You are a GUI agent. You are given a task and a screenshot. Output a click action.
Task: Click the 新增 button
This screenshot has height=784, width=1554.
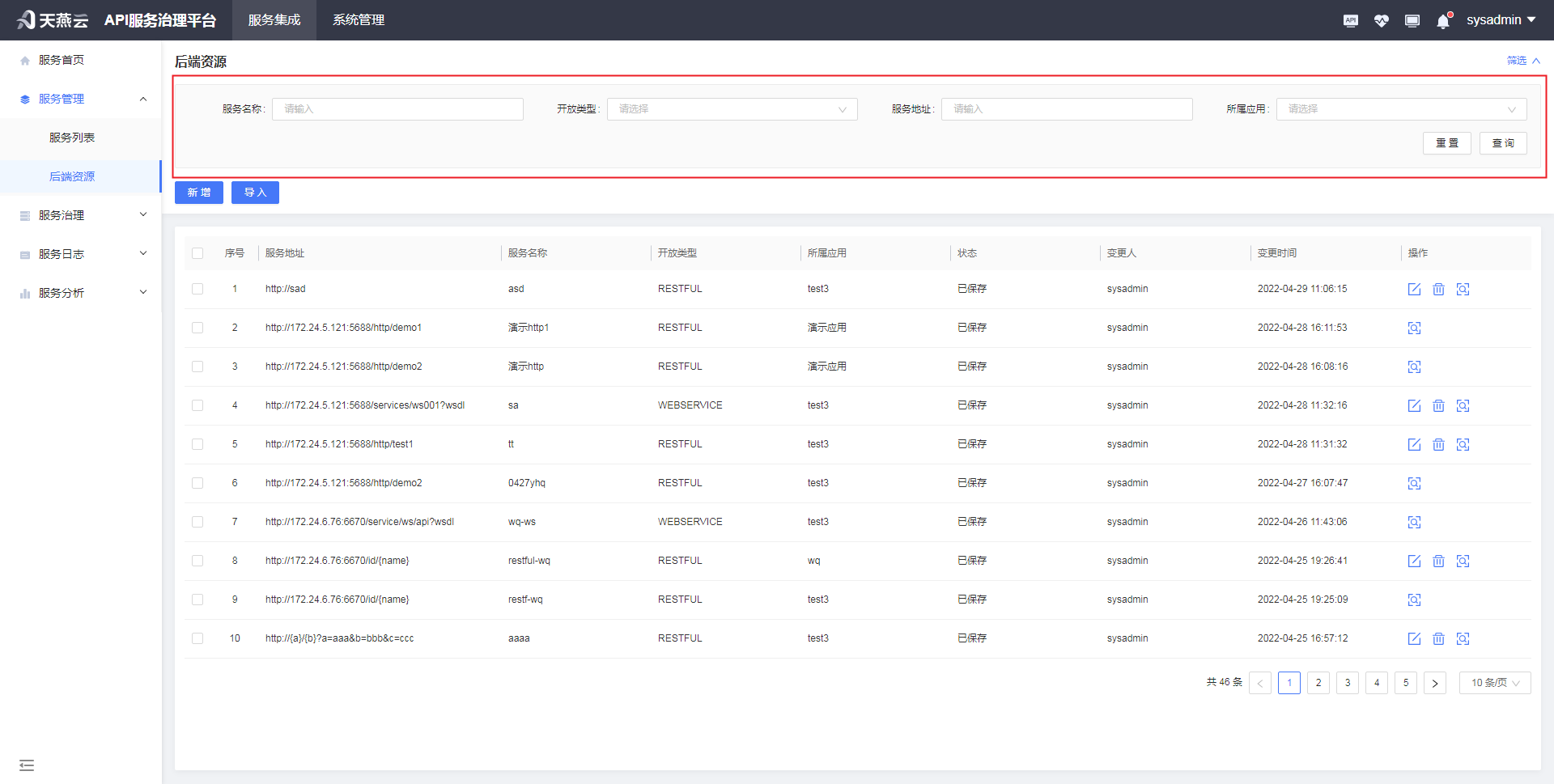point(199,193)
